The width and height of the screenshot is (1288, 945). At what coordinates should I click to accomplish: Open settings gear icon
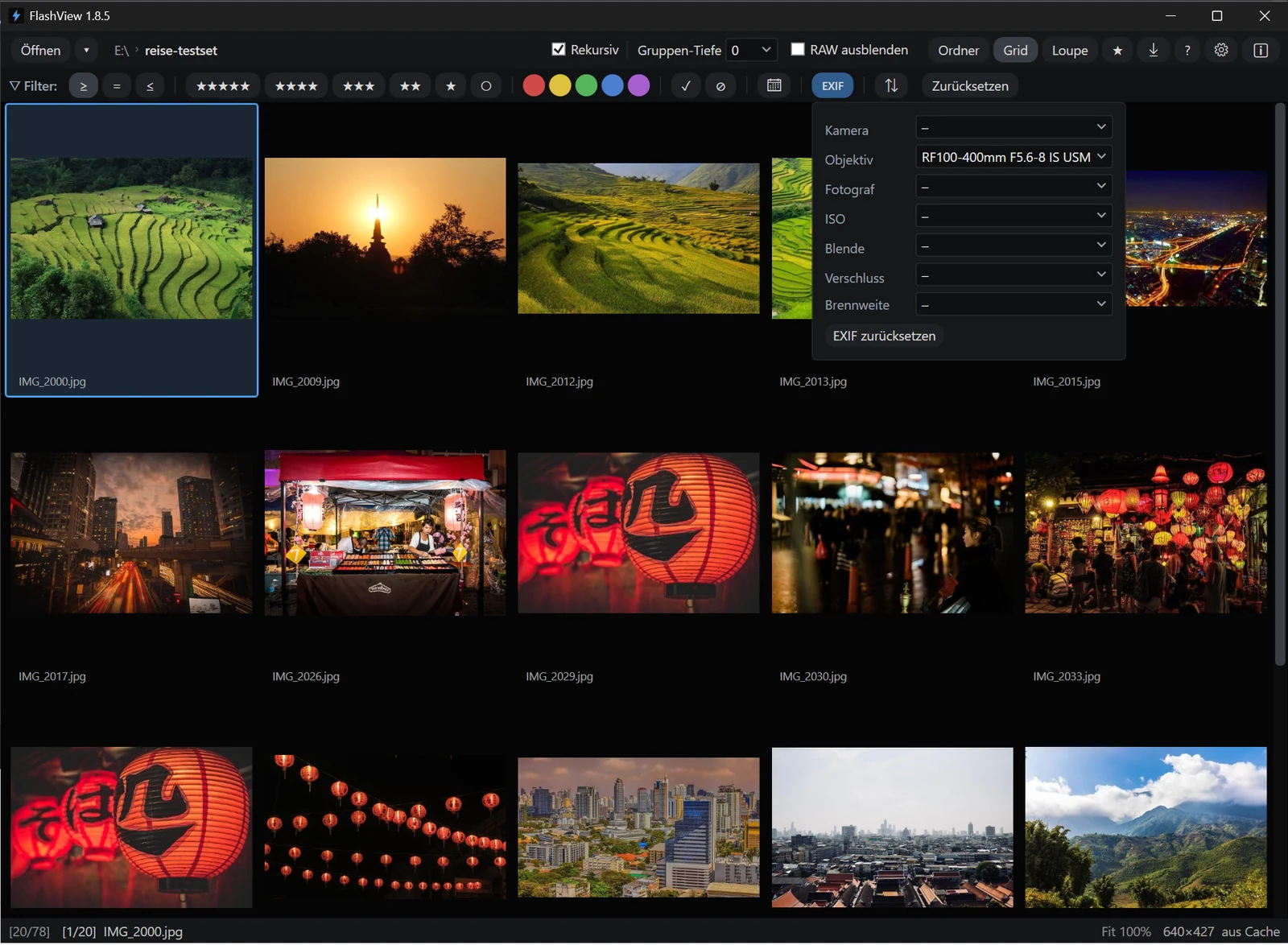[1221, 50]
